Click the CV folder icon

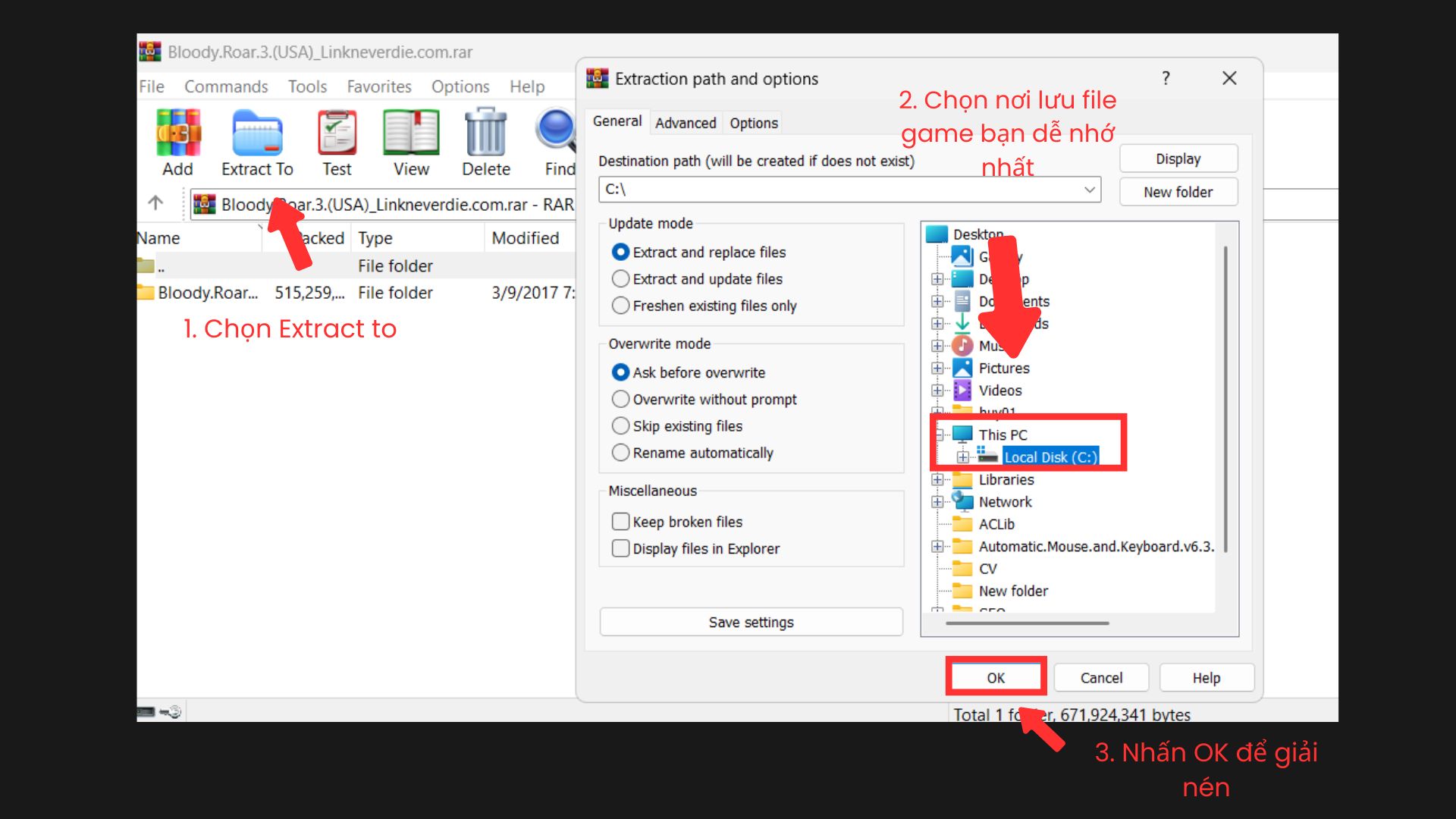(962, 568)
